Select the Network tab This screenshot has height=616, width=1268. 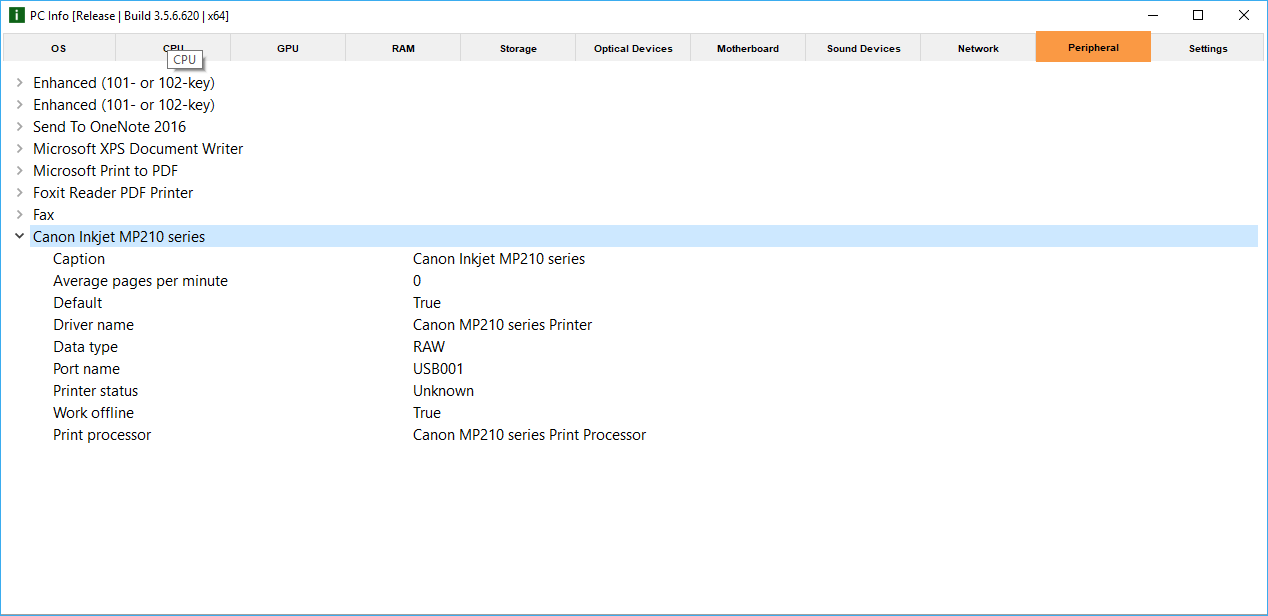[978, 47]
